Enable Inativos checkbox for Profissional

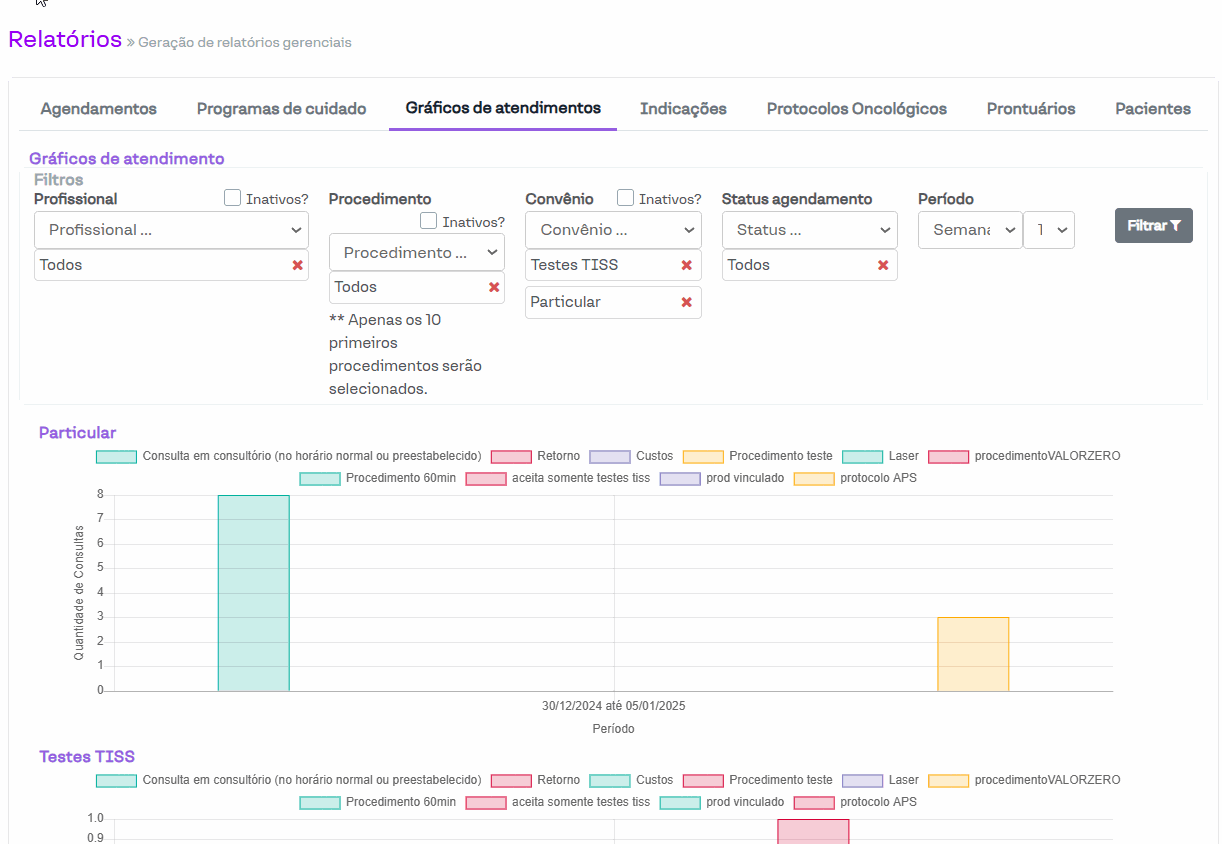(x=233, y=198)
